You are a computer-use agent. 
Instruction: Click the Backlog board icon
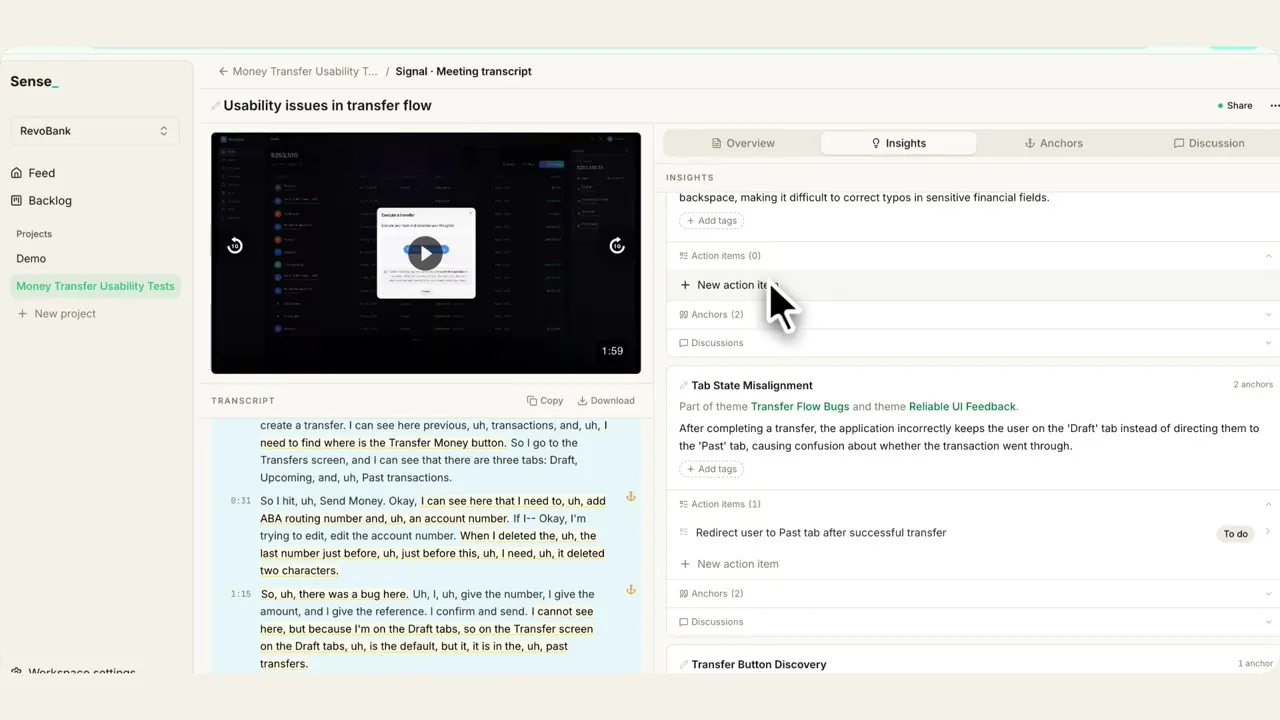click(16, 201)
